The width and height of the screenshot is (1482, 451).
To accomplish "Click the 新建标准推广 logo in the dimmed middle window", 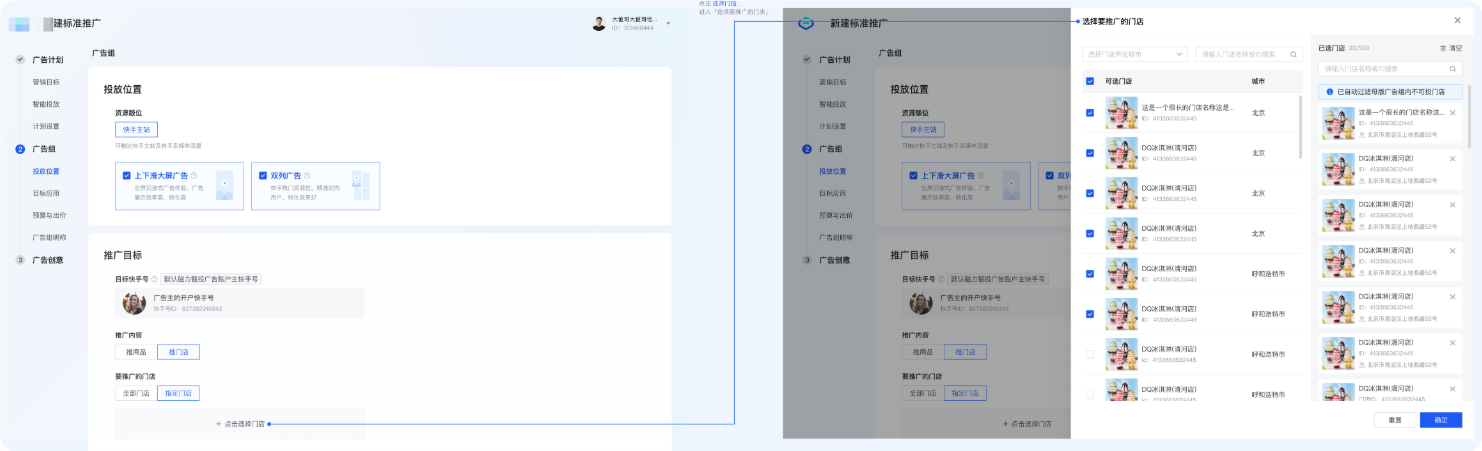I will pos(806,23).
